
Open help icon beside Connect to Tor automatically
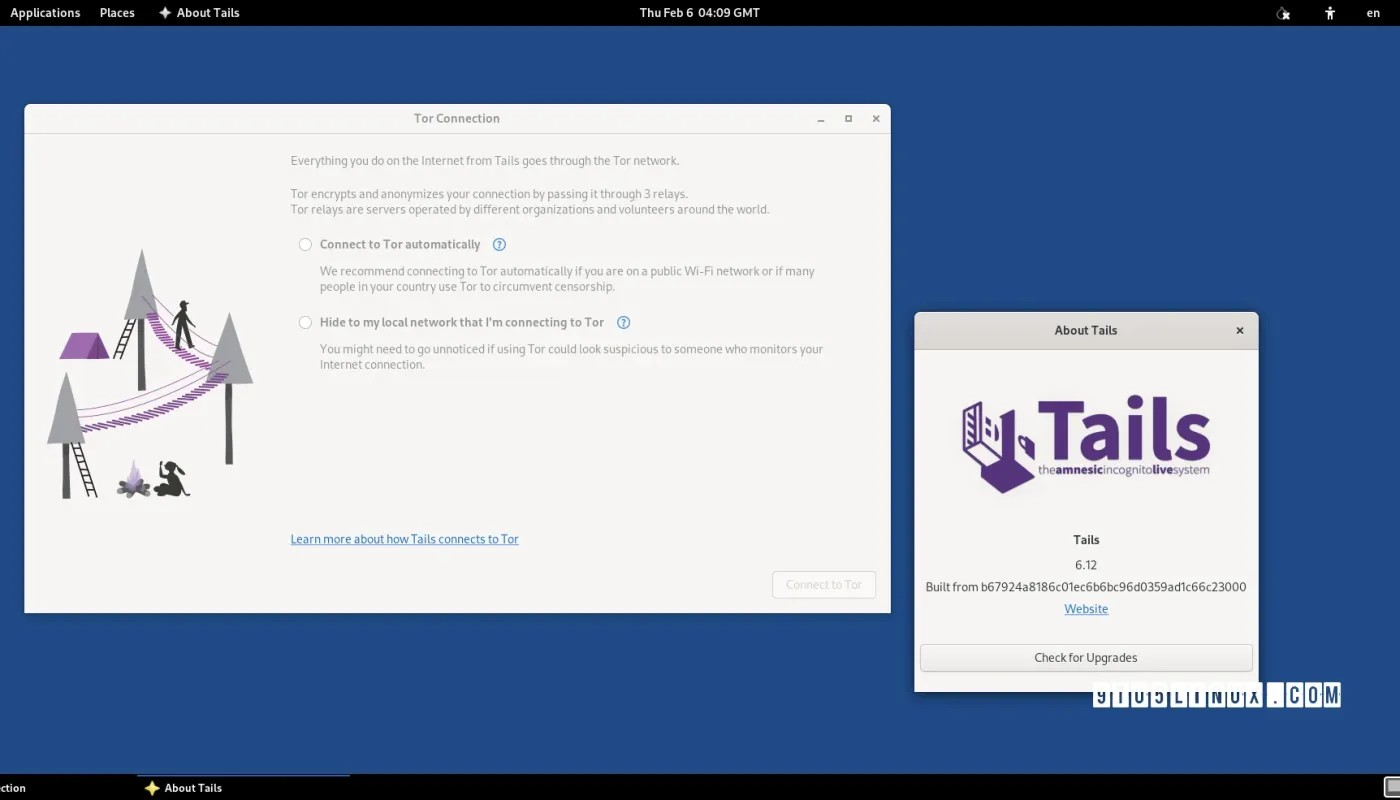[x=499, y=245]
